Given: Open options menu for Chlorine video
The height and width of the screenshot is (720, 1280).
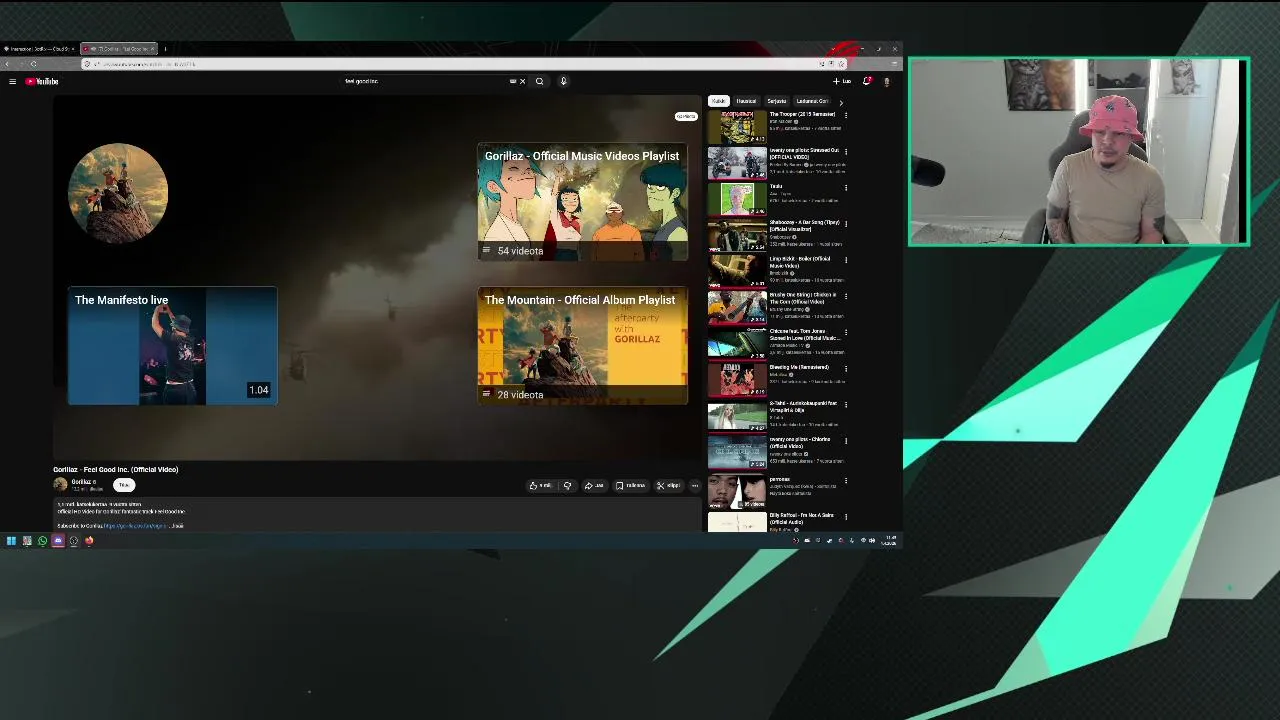Looking at the screenshot, I should point(846,439).
